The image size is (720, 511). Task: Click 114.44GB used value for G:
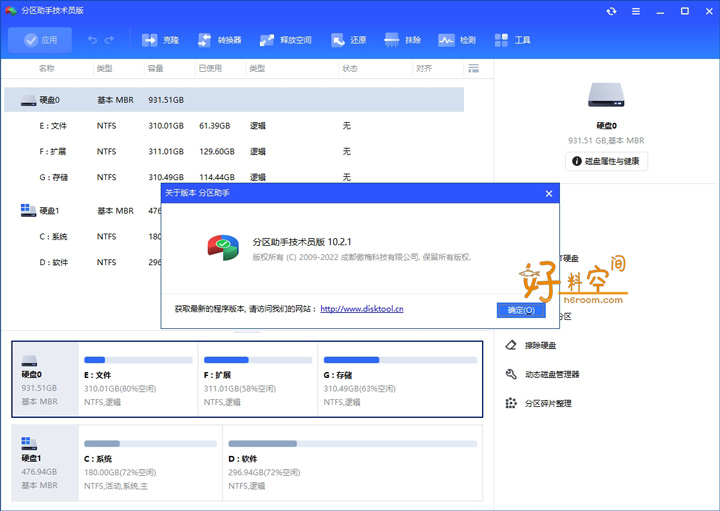[x=217, y=177]
